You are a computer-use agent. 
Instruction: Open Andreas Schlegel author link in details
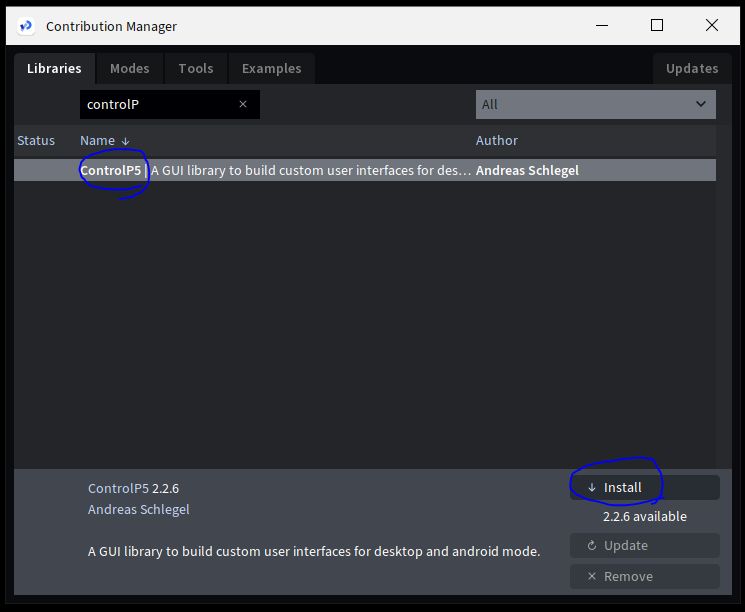coord(139,509)
